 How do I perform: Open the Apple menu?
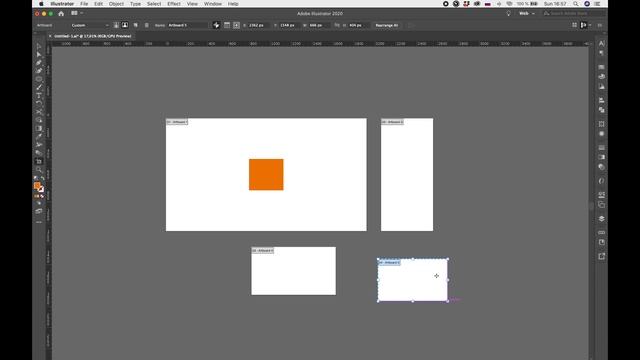coord(41,4)
